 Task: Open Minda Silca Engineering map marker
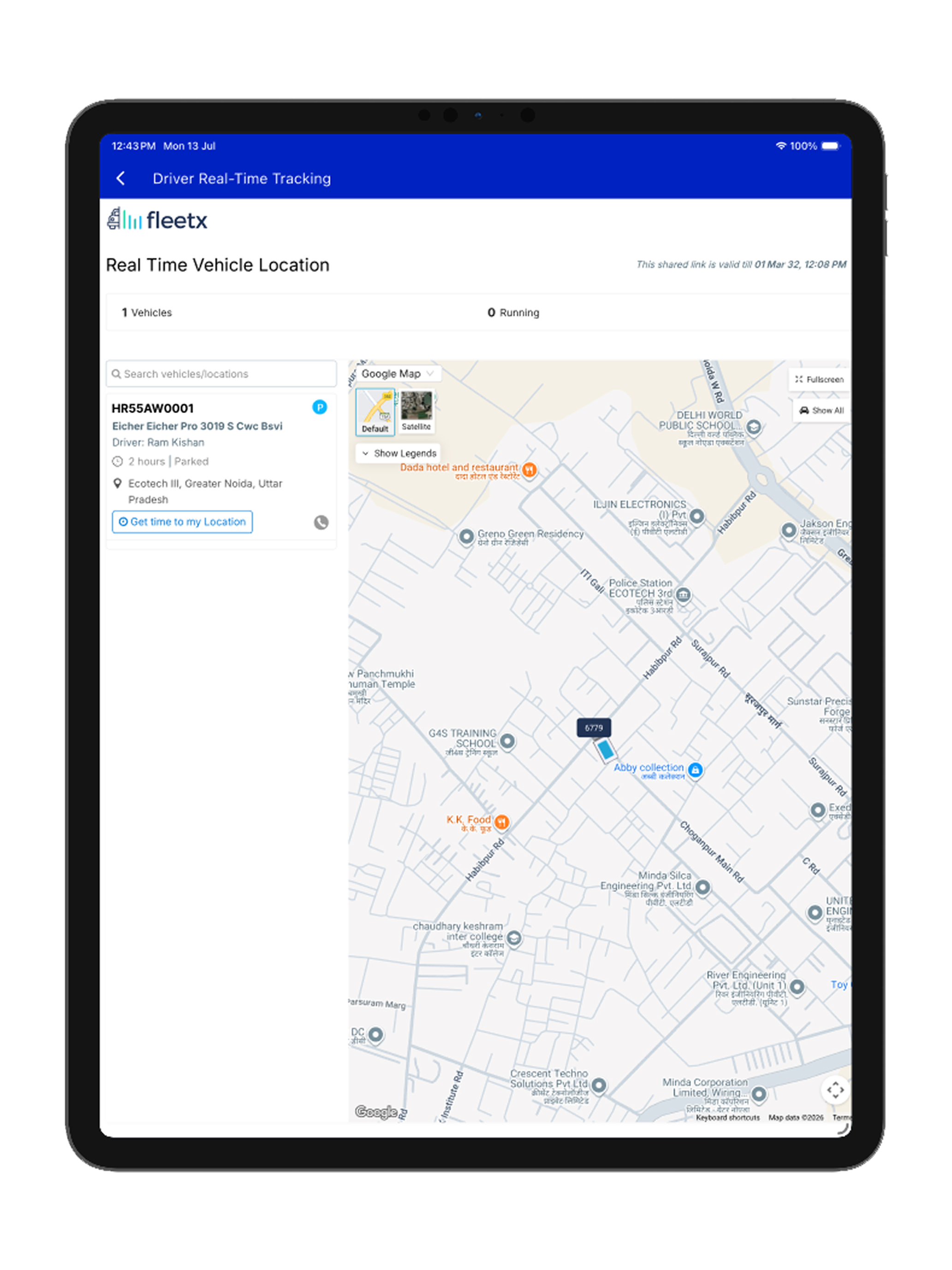[702, 887]
